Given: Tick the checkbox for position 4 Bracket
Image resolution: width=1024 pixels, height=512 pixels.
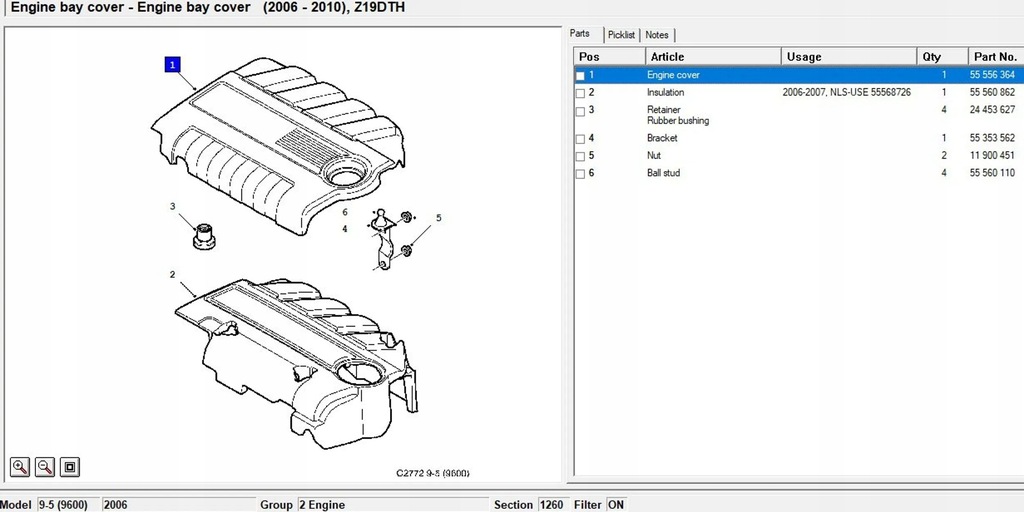Looking at the screenshot, I should (580, 139).
